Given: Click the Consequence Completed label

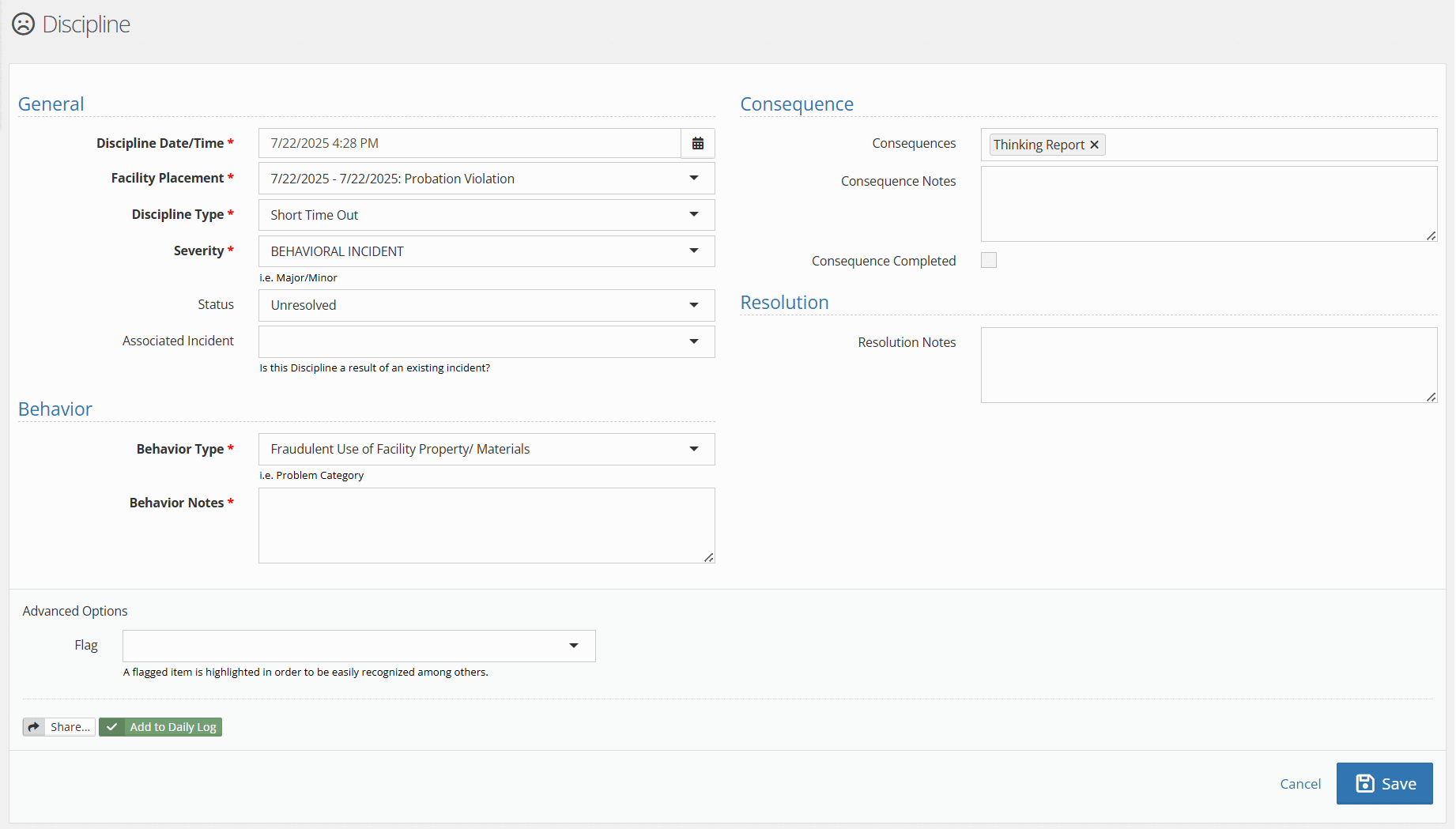Looking at the screenshot, I should point(884,261).
